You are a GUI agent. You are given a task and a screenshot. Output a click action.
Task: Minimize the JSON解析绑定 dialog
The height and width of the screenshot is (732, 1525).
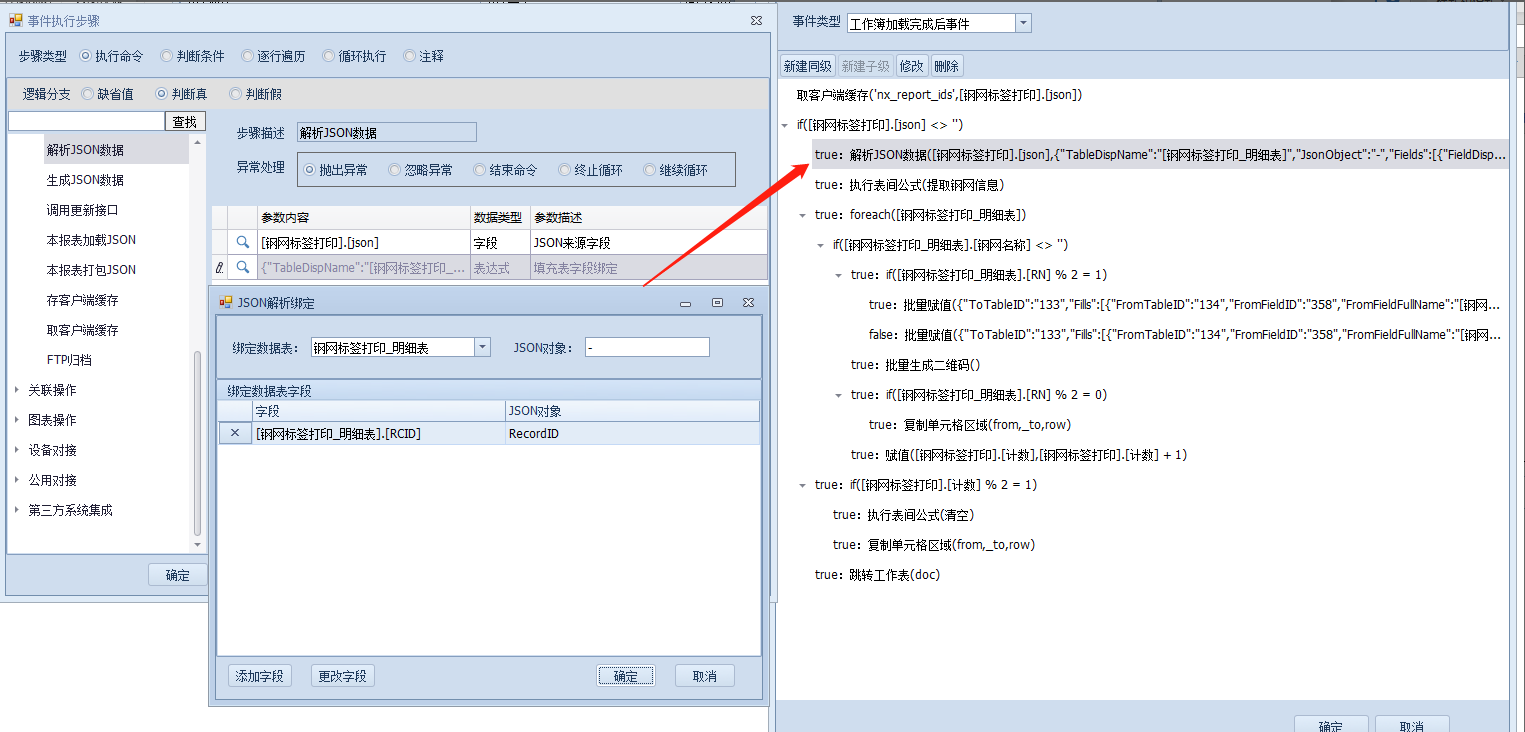point(686,303)
